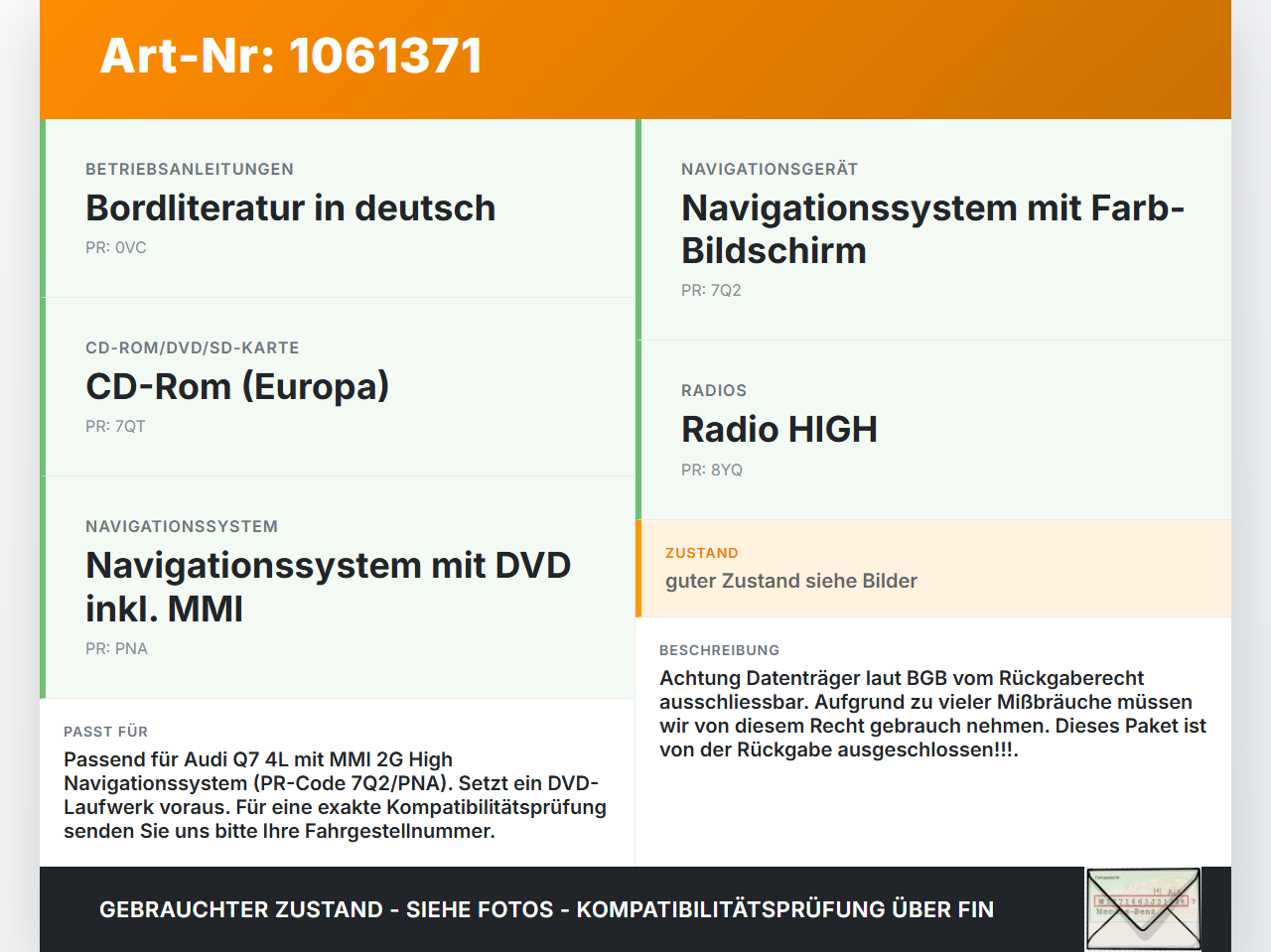Click the PR: 0VC code
Image resolution: width=1271 pixels, height=952 pixels.
point(116,248)
